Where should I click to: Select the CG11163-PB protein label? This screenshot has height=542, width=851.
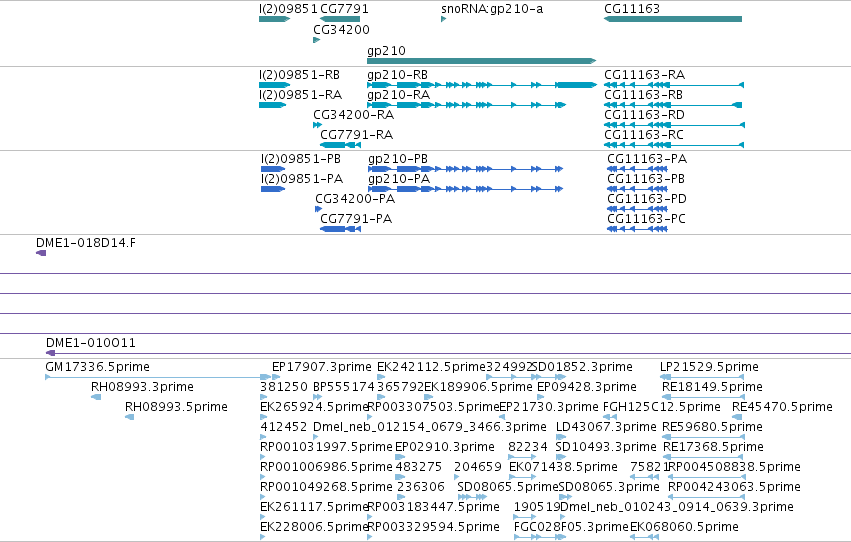(646, 178)
